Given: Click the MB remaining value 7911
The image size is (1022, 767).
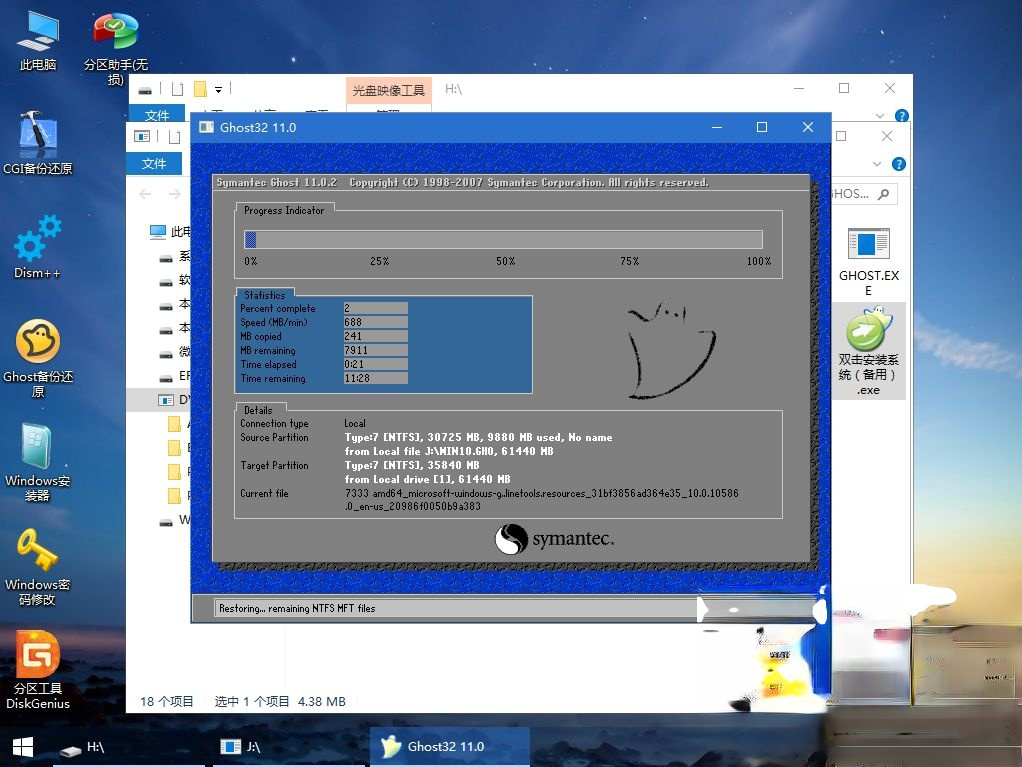Looking at the screenshot, I should (375, 350).
